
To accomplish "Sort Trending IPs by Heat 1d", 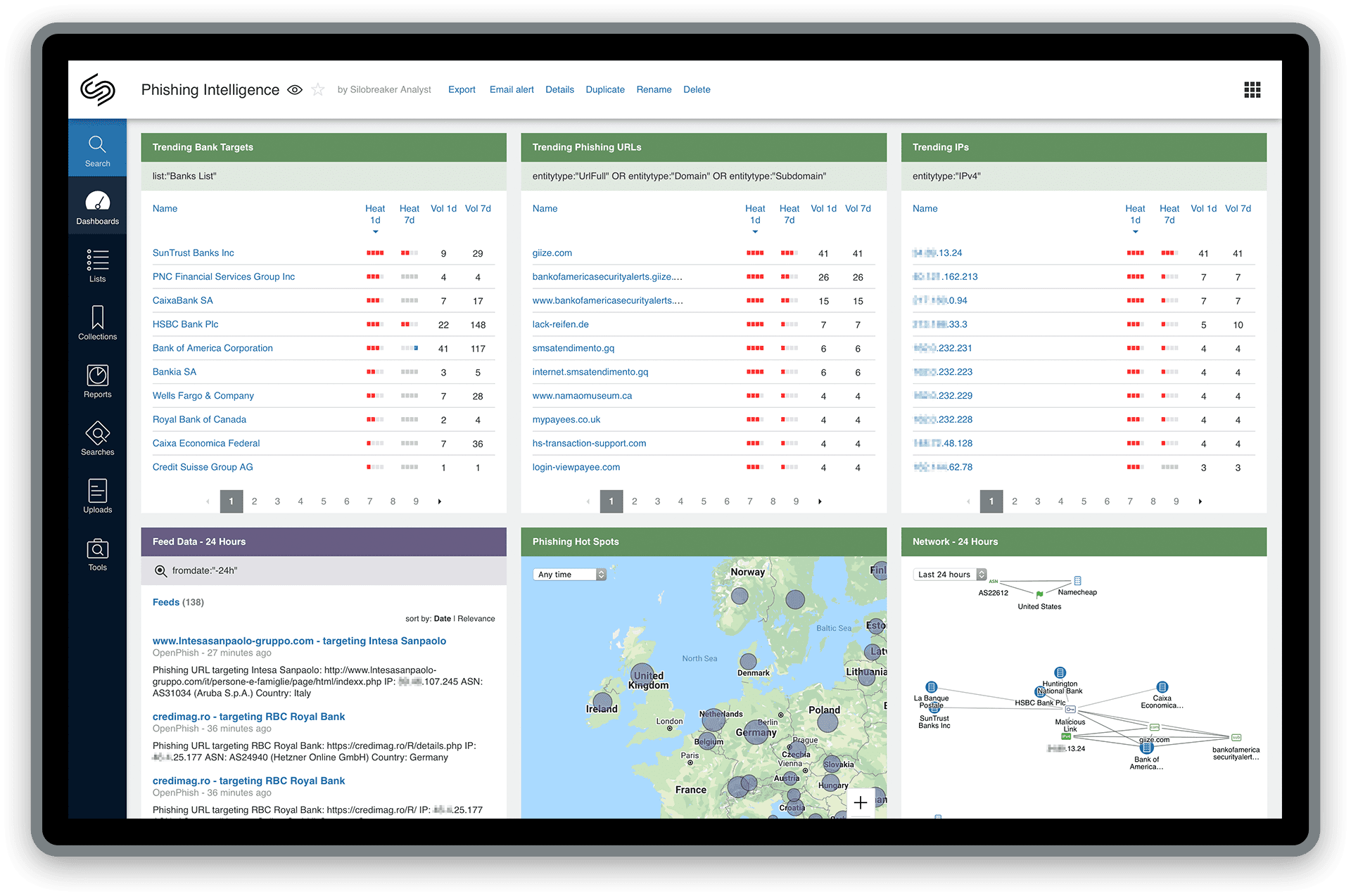I will [x=1135, y=215].
